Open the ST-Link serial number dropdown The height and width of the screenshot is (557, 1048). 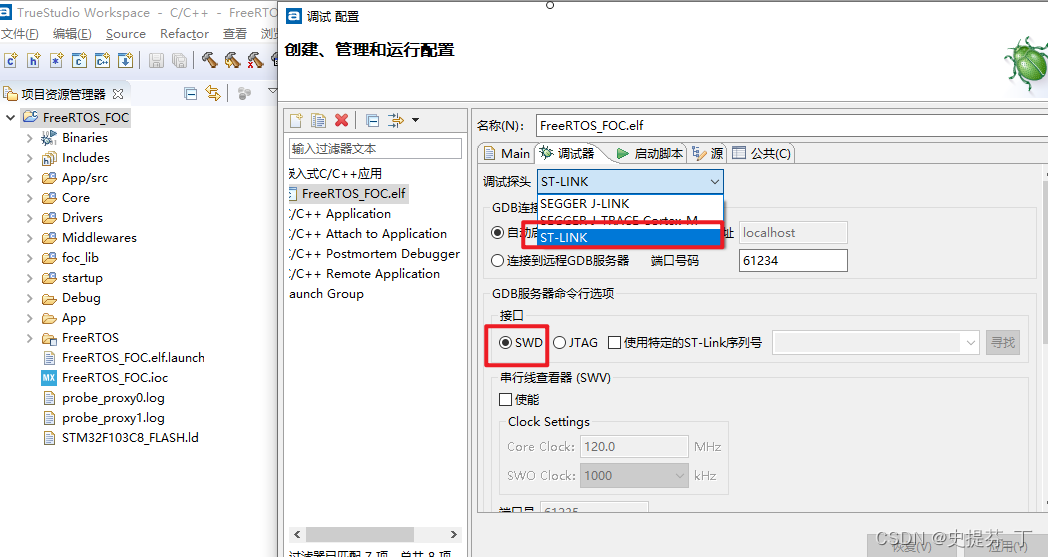click(x=970, y=342)
